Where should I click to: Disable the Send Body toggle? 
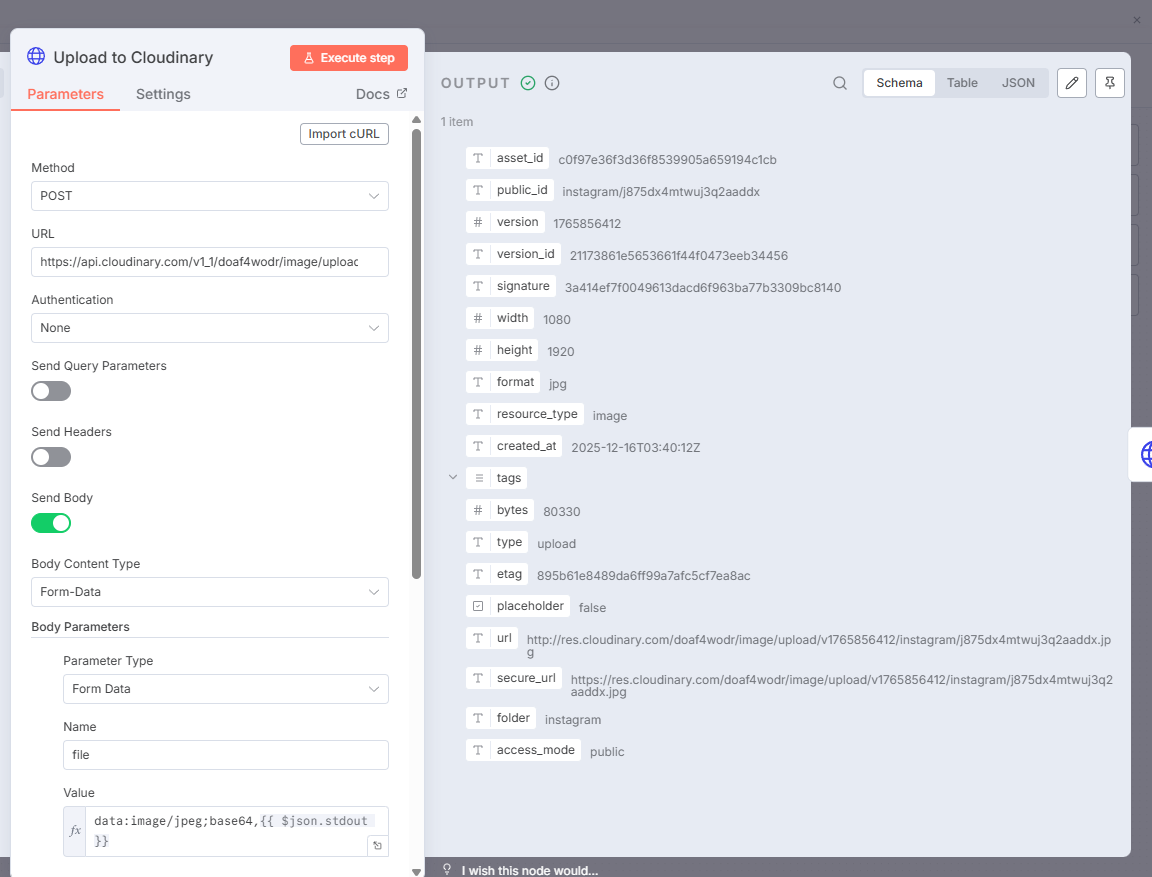tap(51, 523)
